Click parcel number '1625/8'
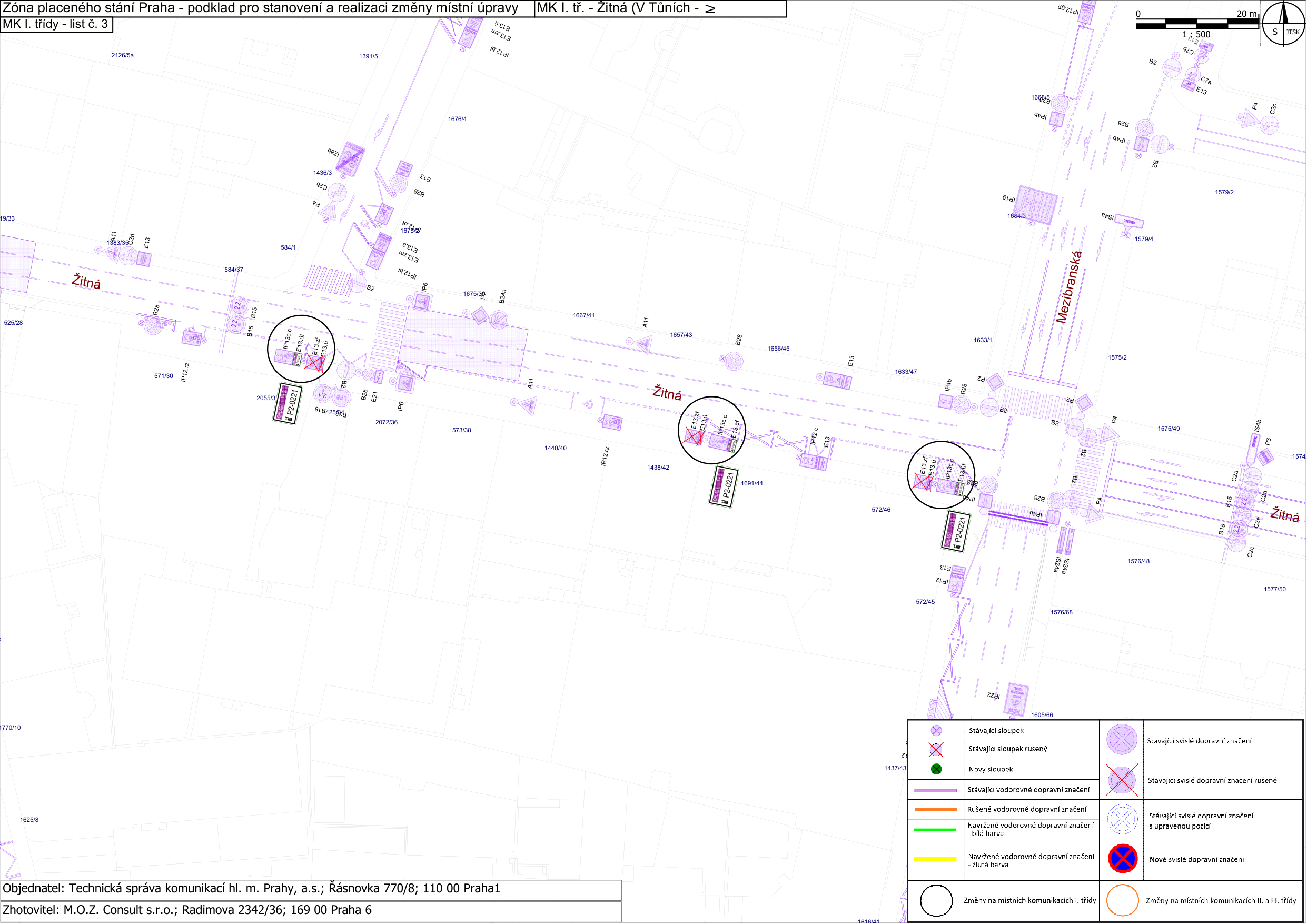Viewport: 1307px width, 924px height. coord(29,820)
